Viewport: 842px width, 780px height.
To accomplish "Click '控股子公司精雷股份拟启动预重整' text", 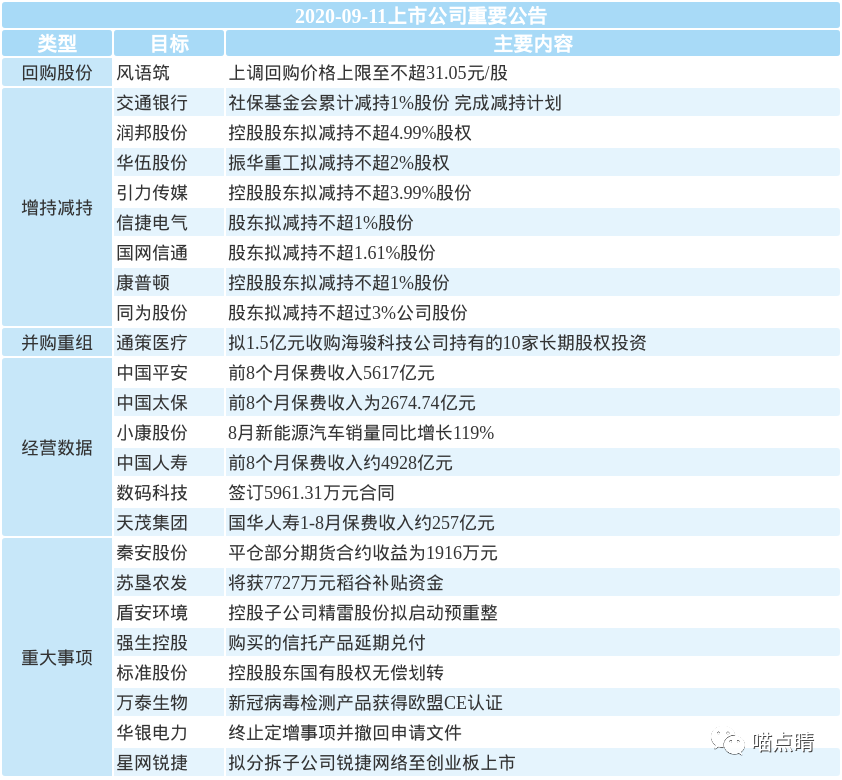I will pos(363,613).
